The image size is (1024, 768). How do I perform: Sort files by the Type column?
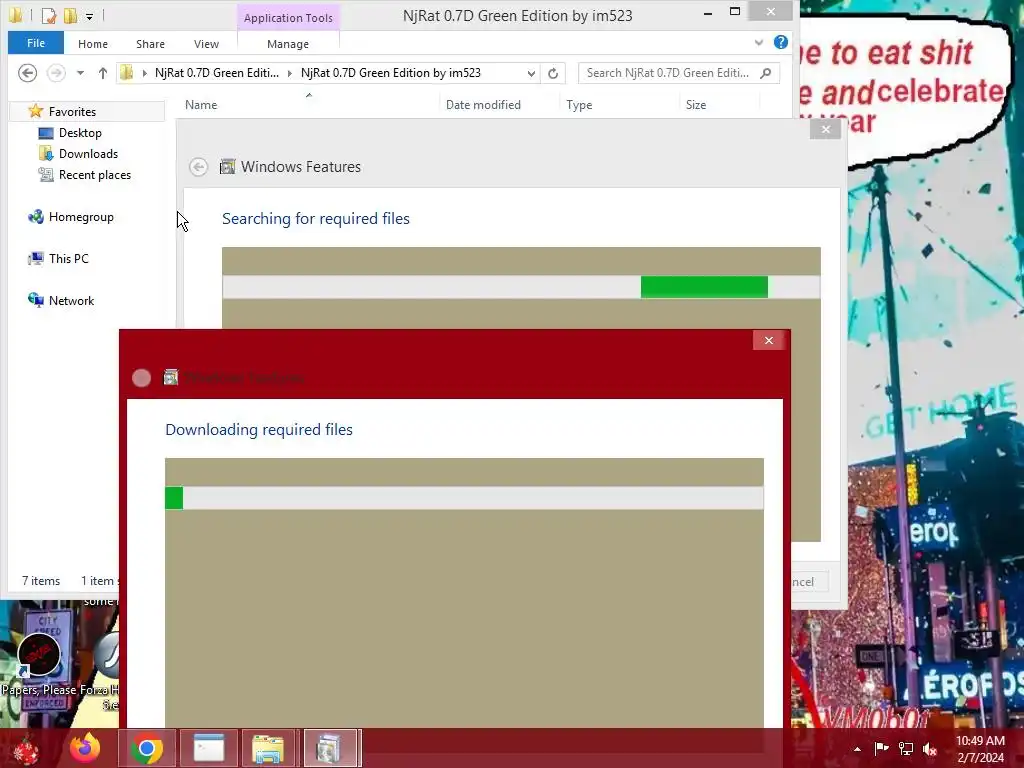tap(579, 104)
